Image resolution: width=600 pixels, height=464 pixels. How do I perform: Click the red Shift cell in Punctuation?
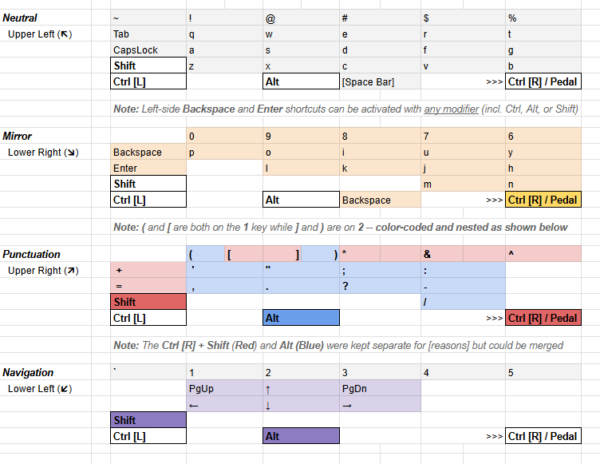point(148,302)
